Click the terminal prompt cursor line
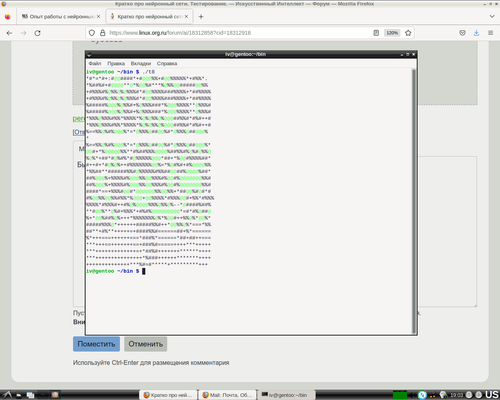The width and height of the screenshot is (500, 400). (116, 271)
